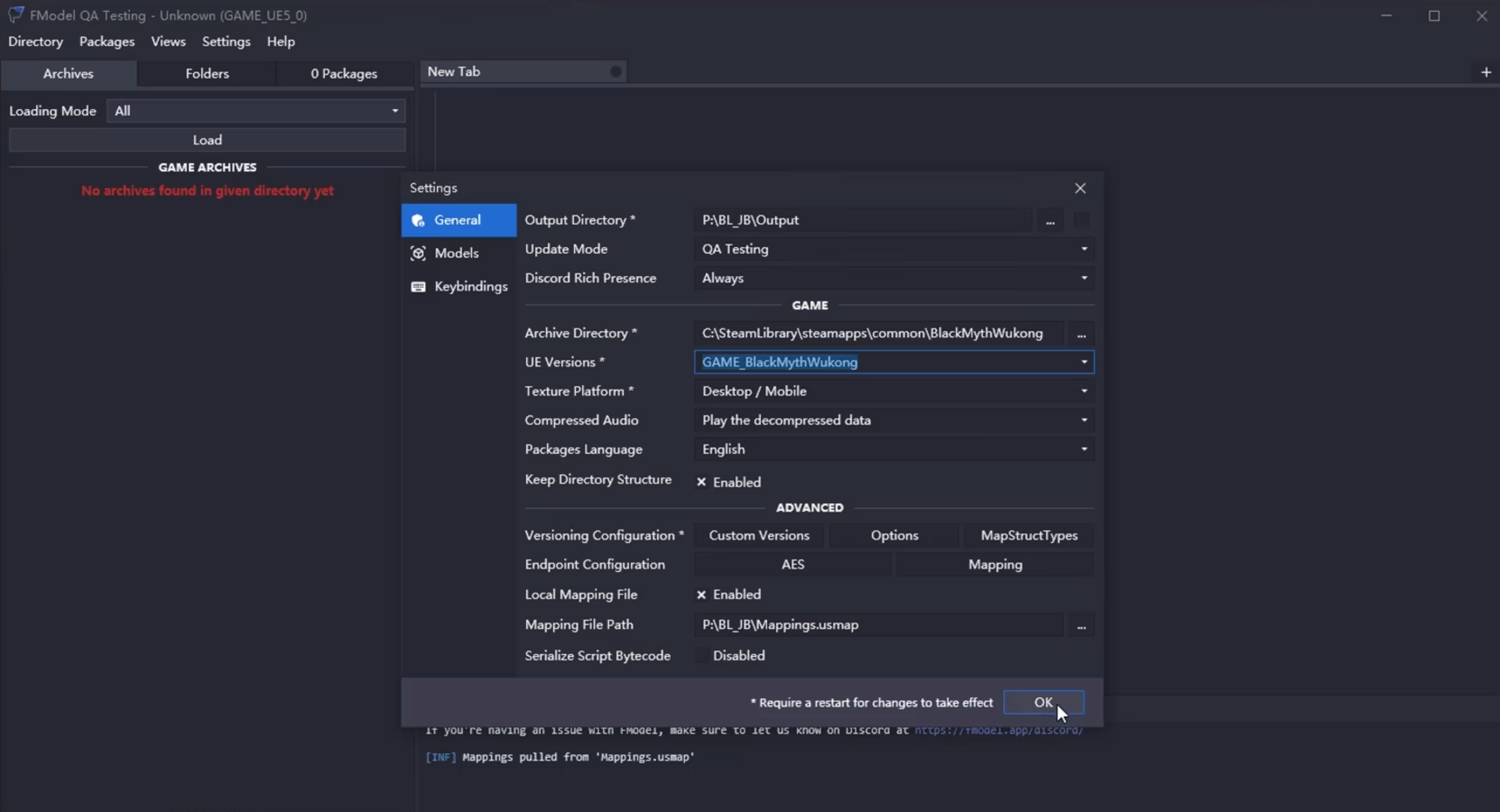
Task: Click the Keybindings keyboard icon
Action: point(418,286)
